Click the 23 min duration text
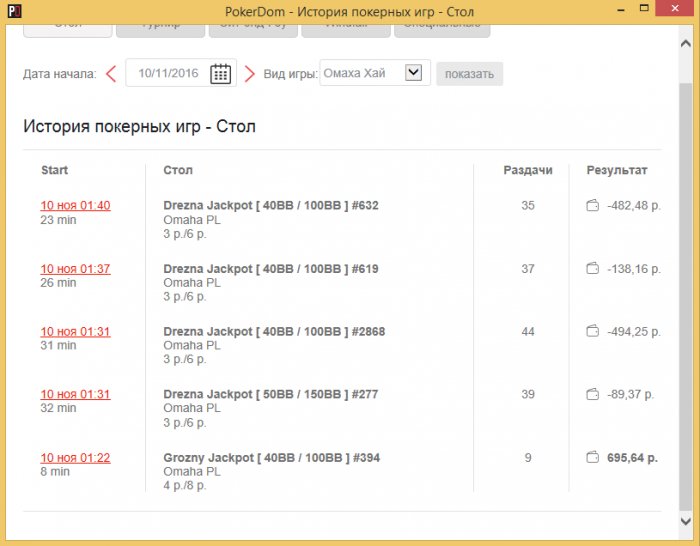Viewport: 700px width, 546px height. (x=58, y=220)
